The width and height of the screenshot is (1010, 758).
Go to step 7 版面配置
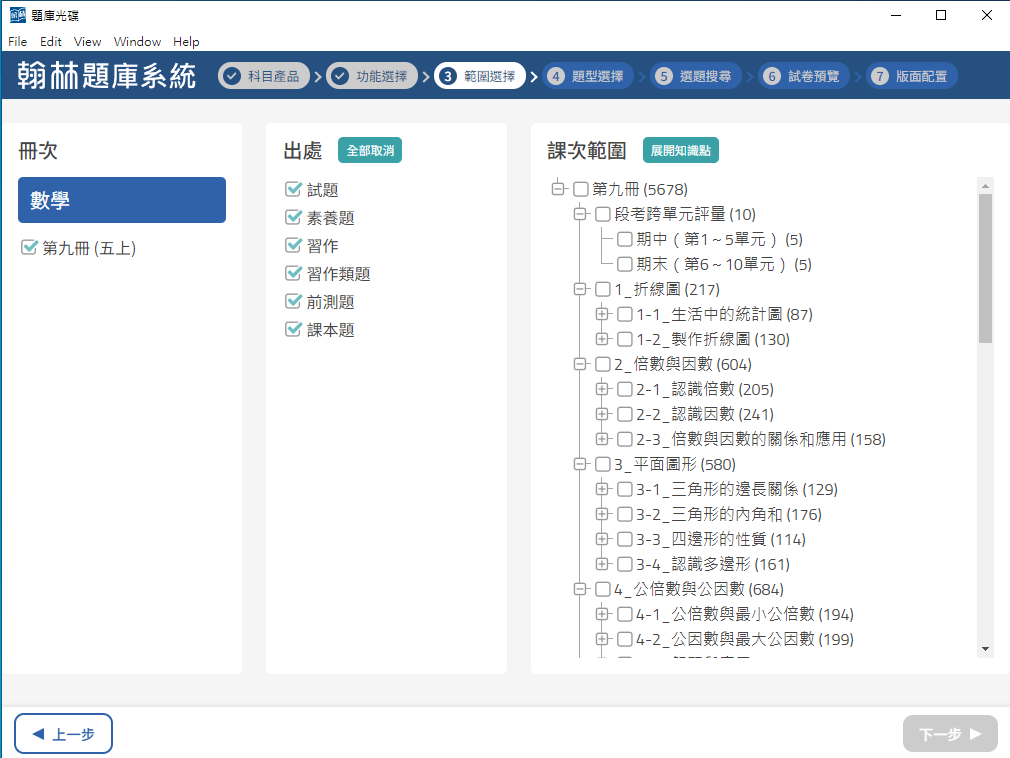[911, 76]
